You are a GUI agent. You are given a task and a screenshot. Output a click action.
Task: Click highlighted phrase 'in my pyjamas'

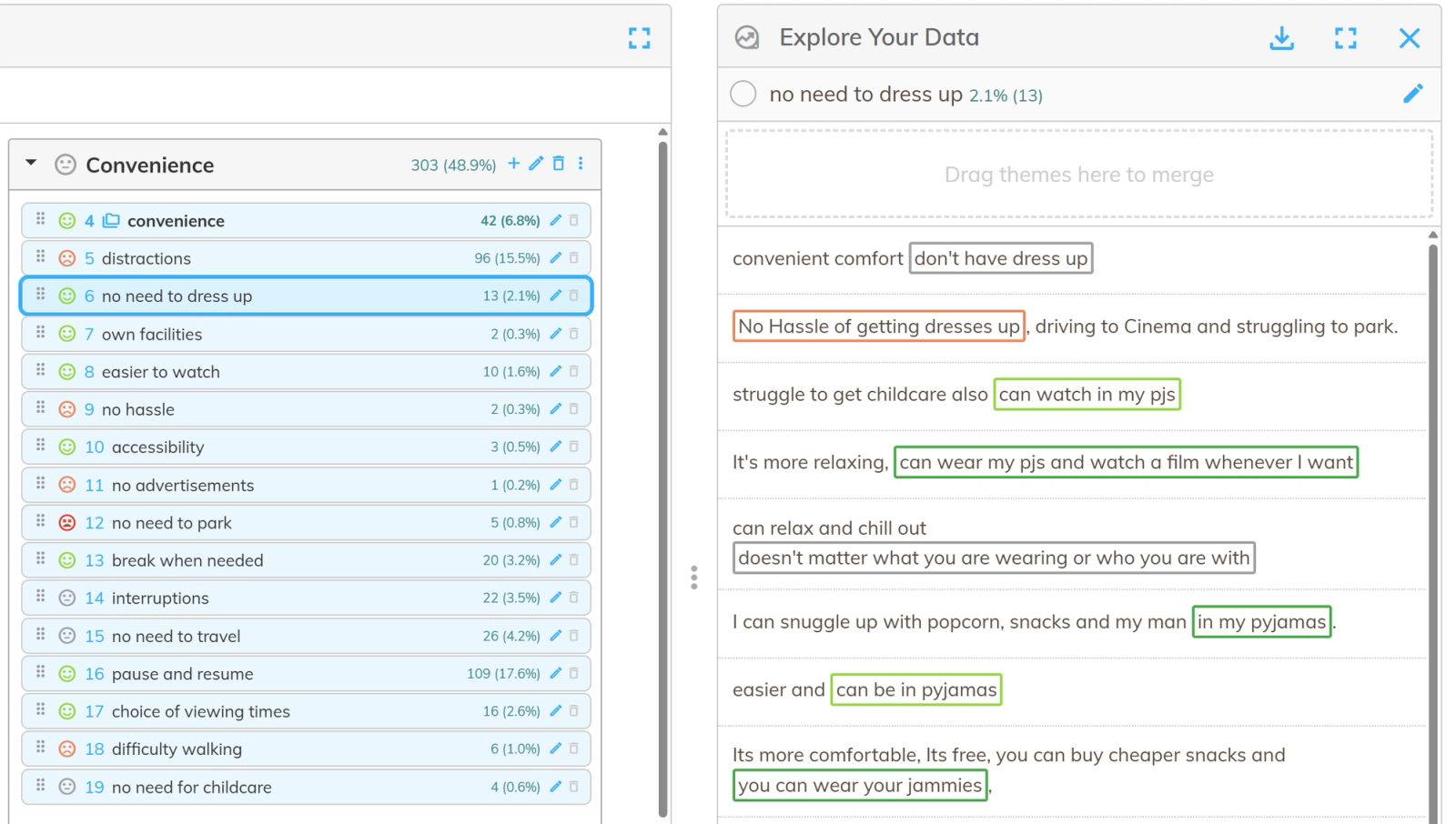[1261, 621]
